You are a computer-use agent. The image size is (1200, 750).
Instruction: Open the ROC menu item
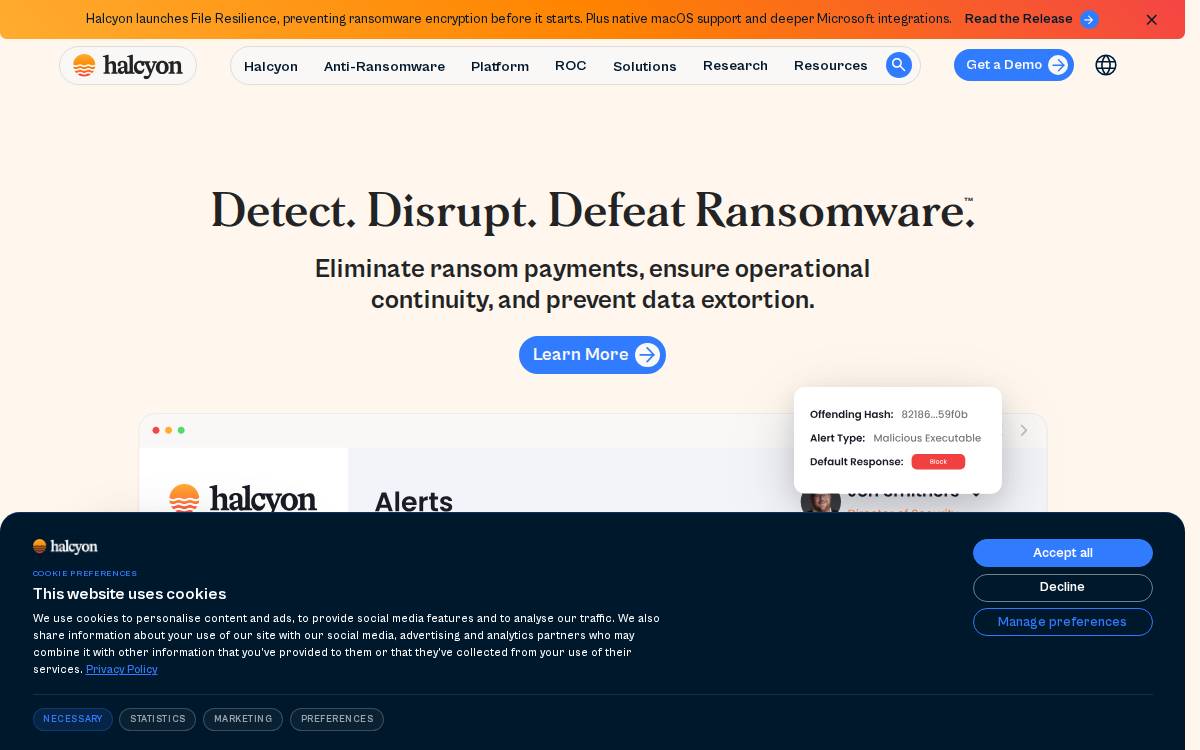pos(571,65)
